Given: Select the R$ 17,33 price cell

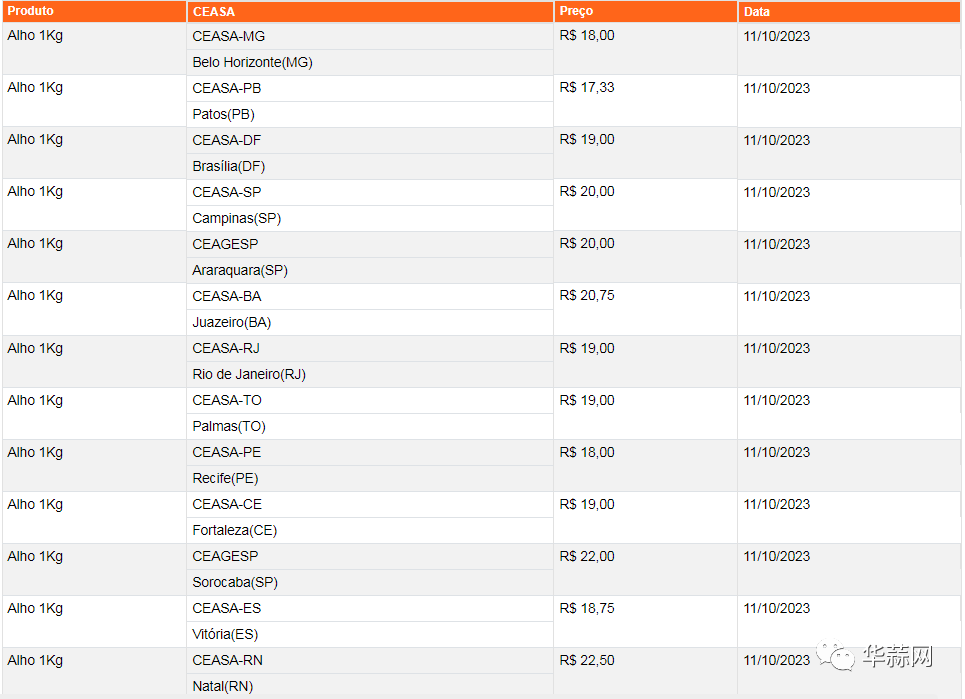Looking at the screenshot, I should click(x=587, y=88).
